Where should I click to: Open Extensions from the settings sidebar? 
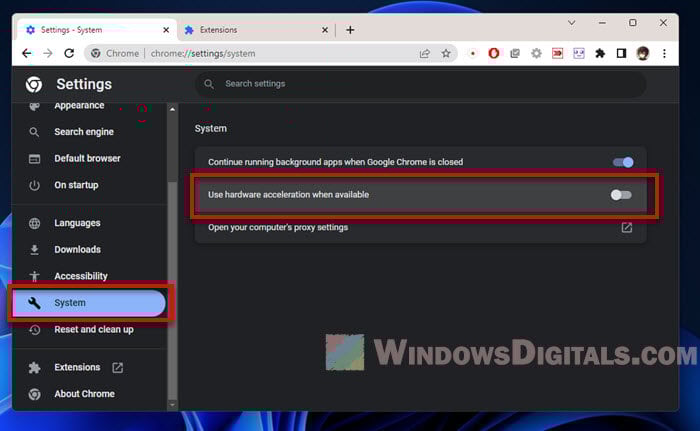coord(77,367)
